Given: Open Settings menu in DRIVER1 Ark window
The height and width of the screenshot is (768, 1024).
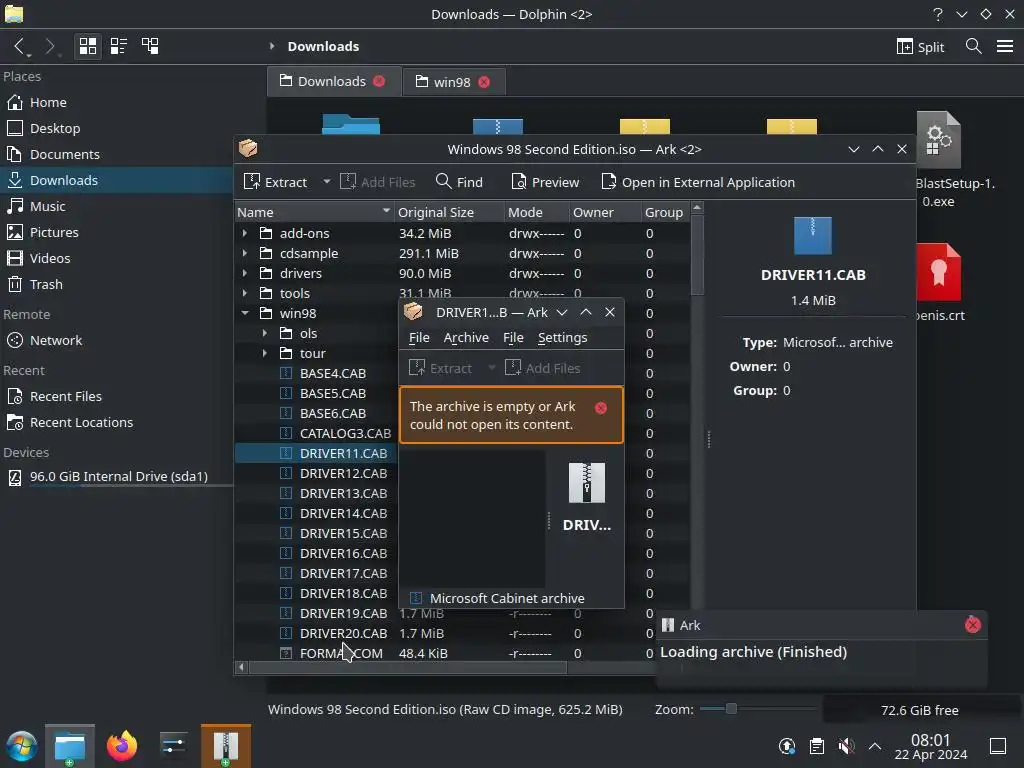Looking at the screenshot, I should tap(562, 338).
